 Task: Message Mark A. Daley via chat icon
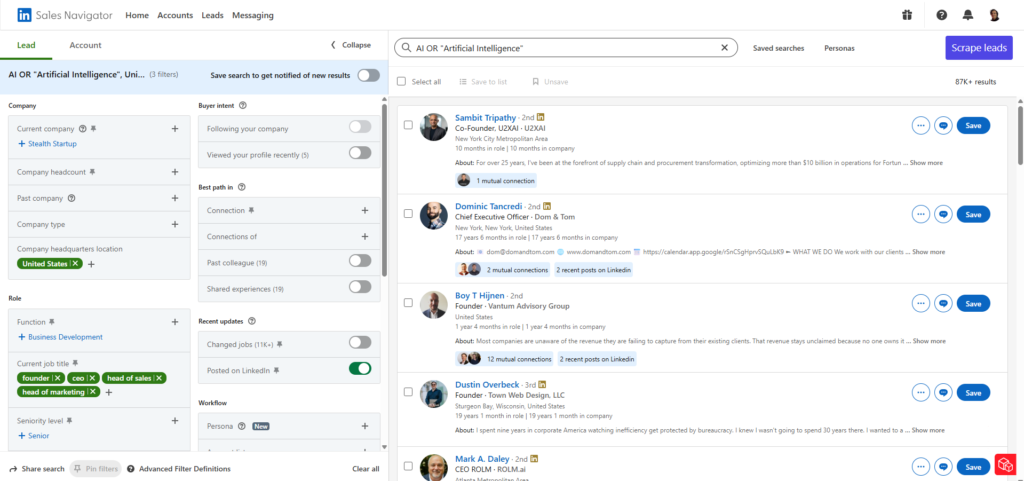click(x=943, y=467)
